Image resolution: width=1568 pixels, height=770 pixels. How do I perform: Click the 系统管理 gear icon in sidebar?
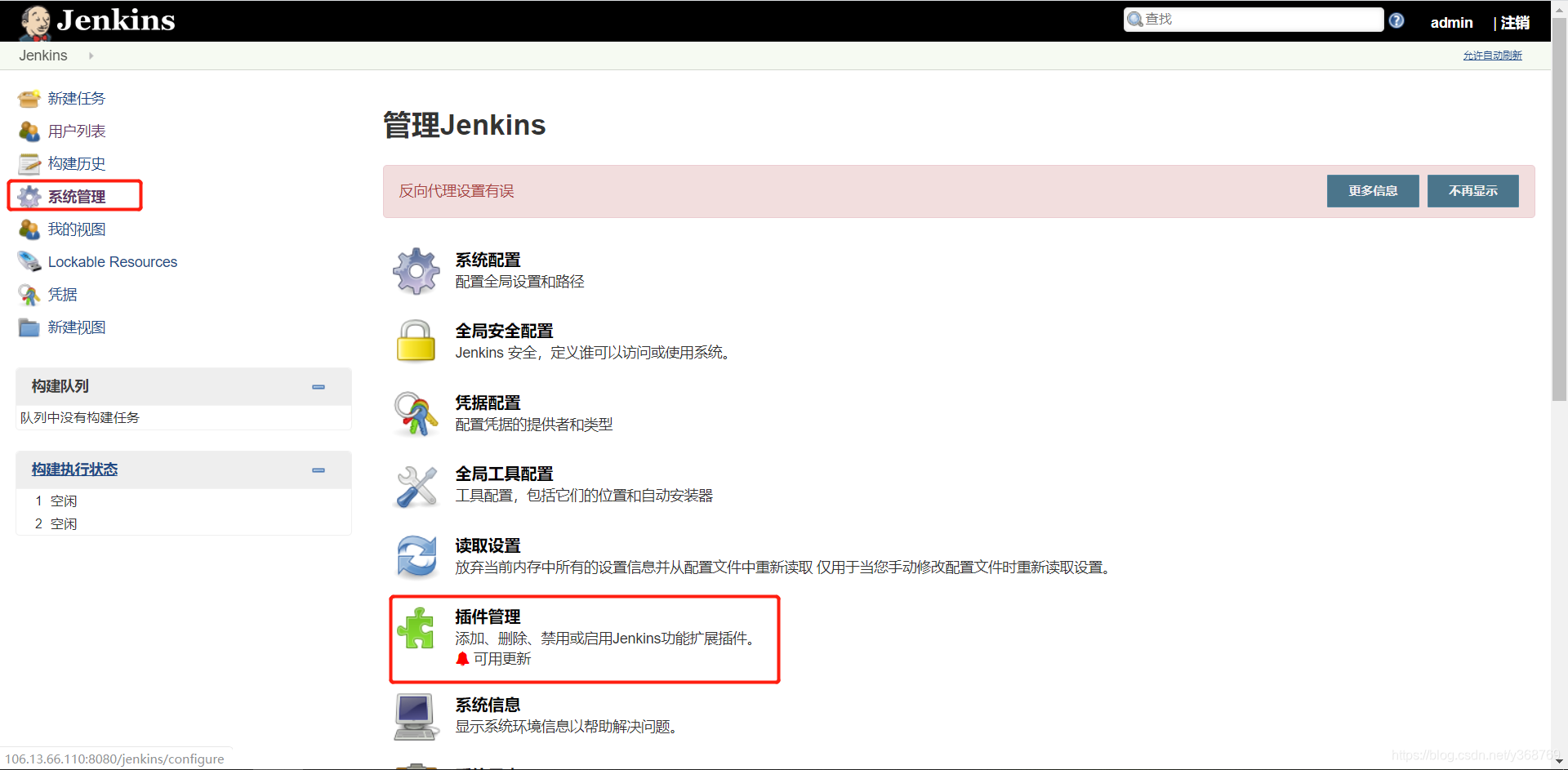click(29, 197)
